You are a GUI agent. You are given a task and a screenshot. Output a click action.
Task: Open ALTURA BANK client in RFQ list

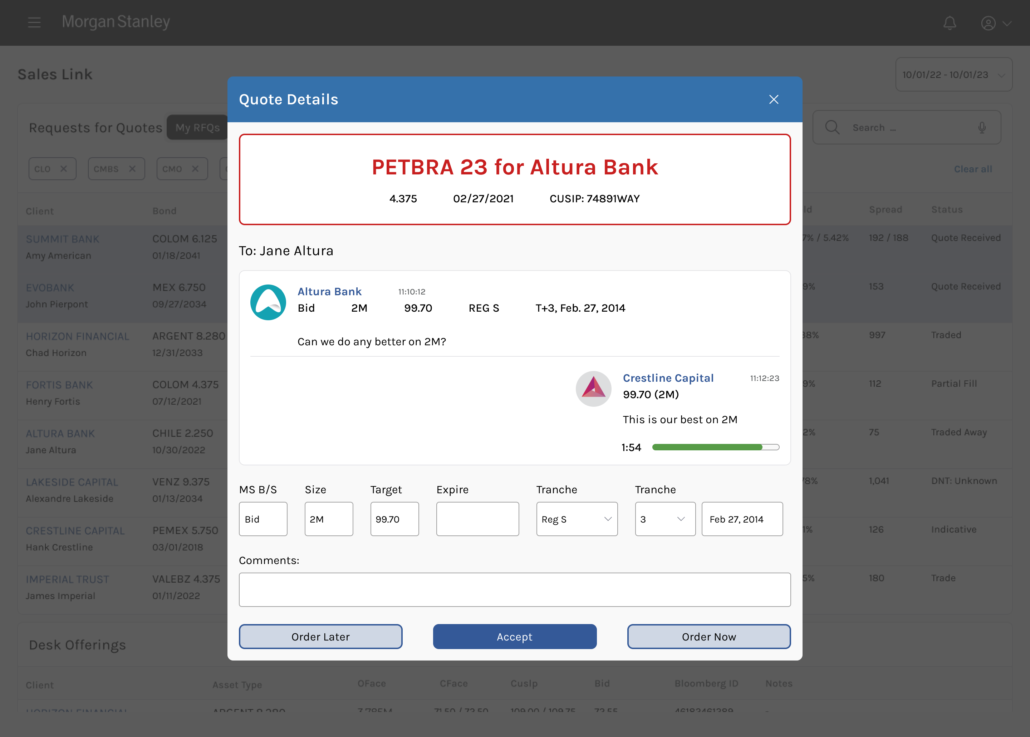(x=60, y=434)
